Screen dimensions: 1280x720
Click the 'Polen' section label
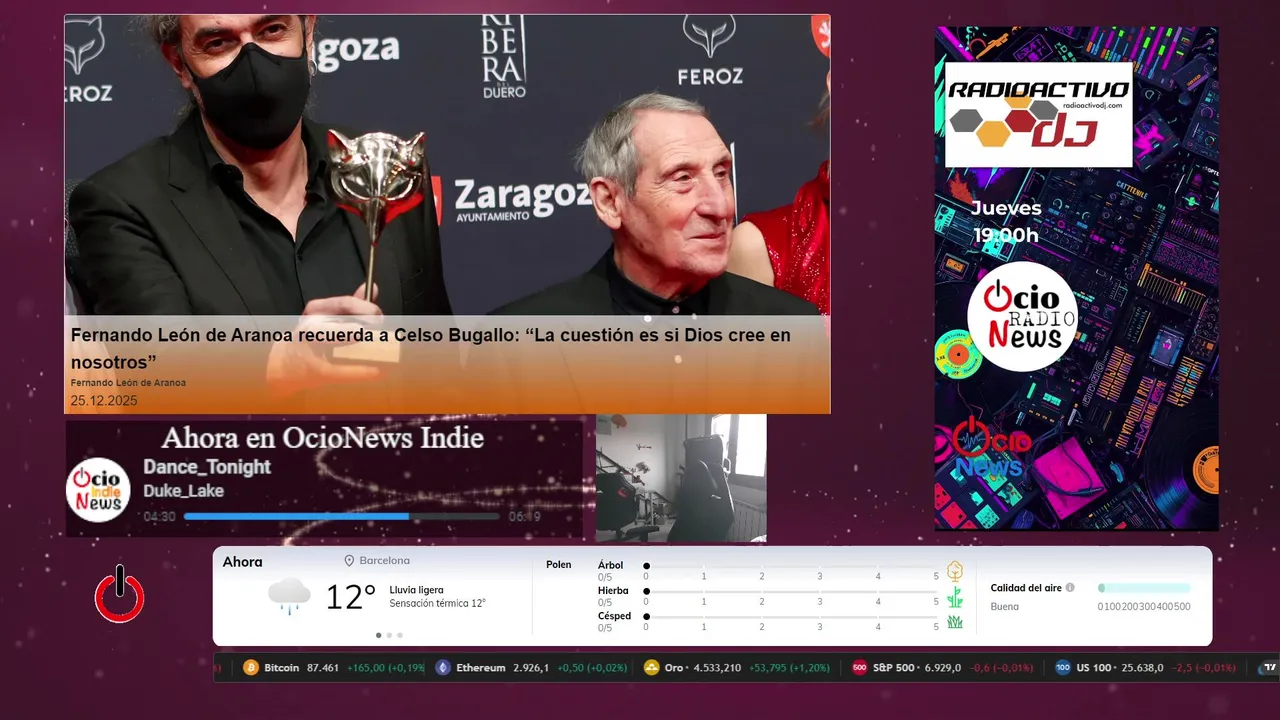tap(558, 565)
